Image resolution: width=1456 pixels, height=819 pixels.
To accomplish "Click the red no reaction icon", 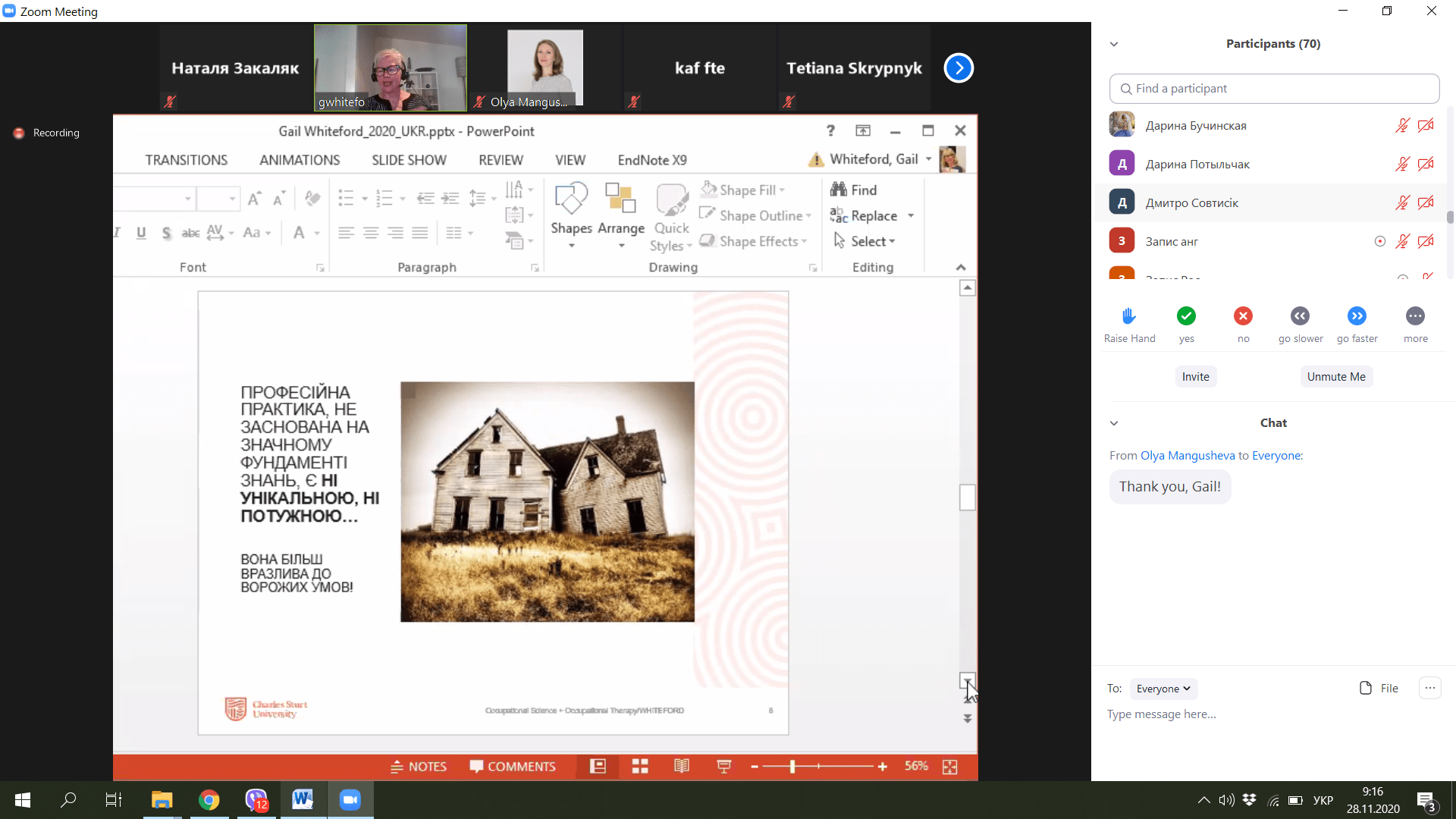I will tap(1243, 316).
